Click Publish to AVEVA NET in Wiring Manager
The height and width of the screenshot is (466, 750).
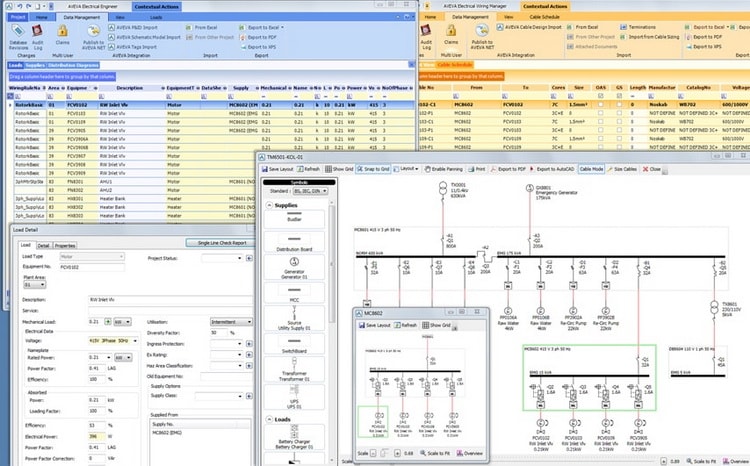[x=482, y=37]
